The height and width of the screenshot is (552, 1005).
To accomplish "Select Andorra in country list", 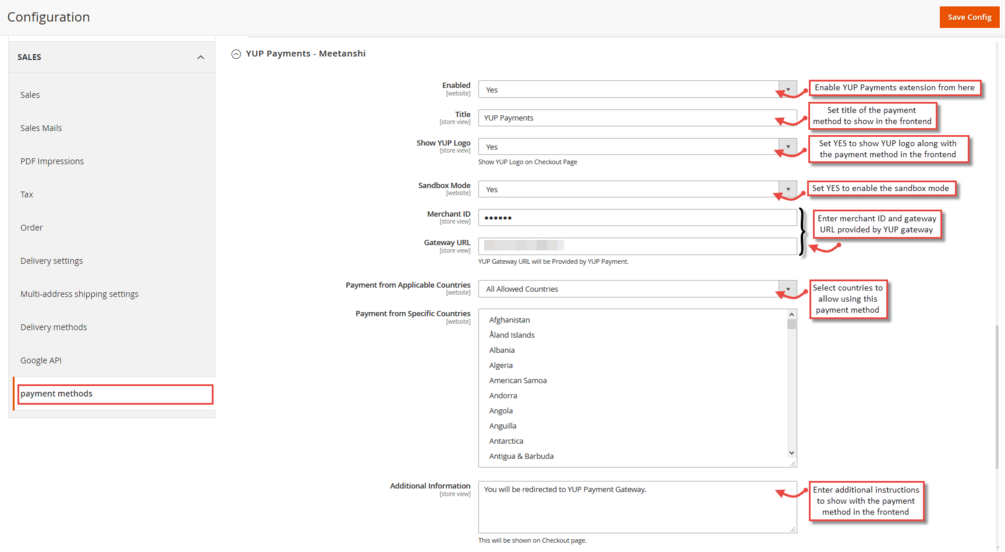I will pyautogui.click(x=502, y=396).
